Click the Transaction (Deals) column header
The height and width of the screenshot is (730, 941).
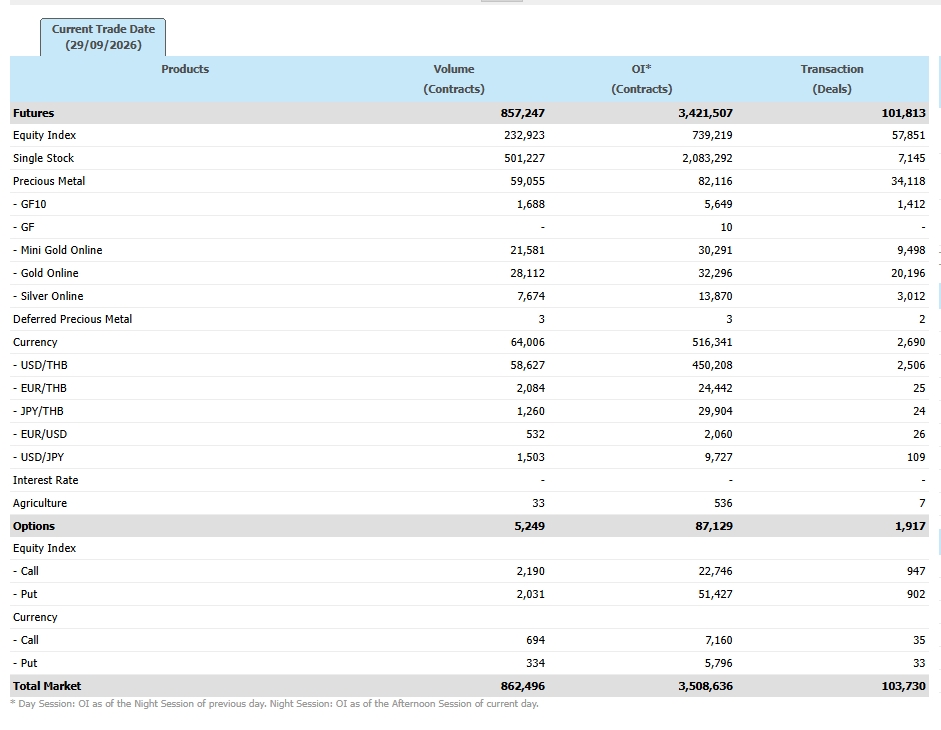click(832, 79)
